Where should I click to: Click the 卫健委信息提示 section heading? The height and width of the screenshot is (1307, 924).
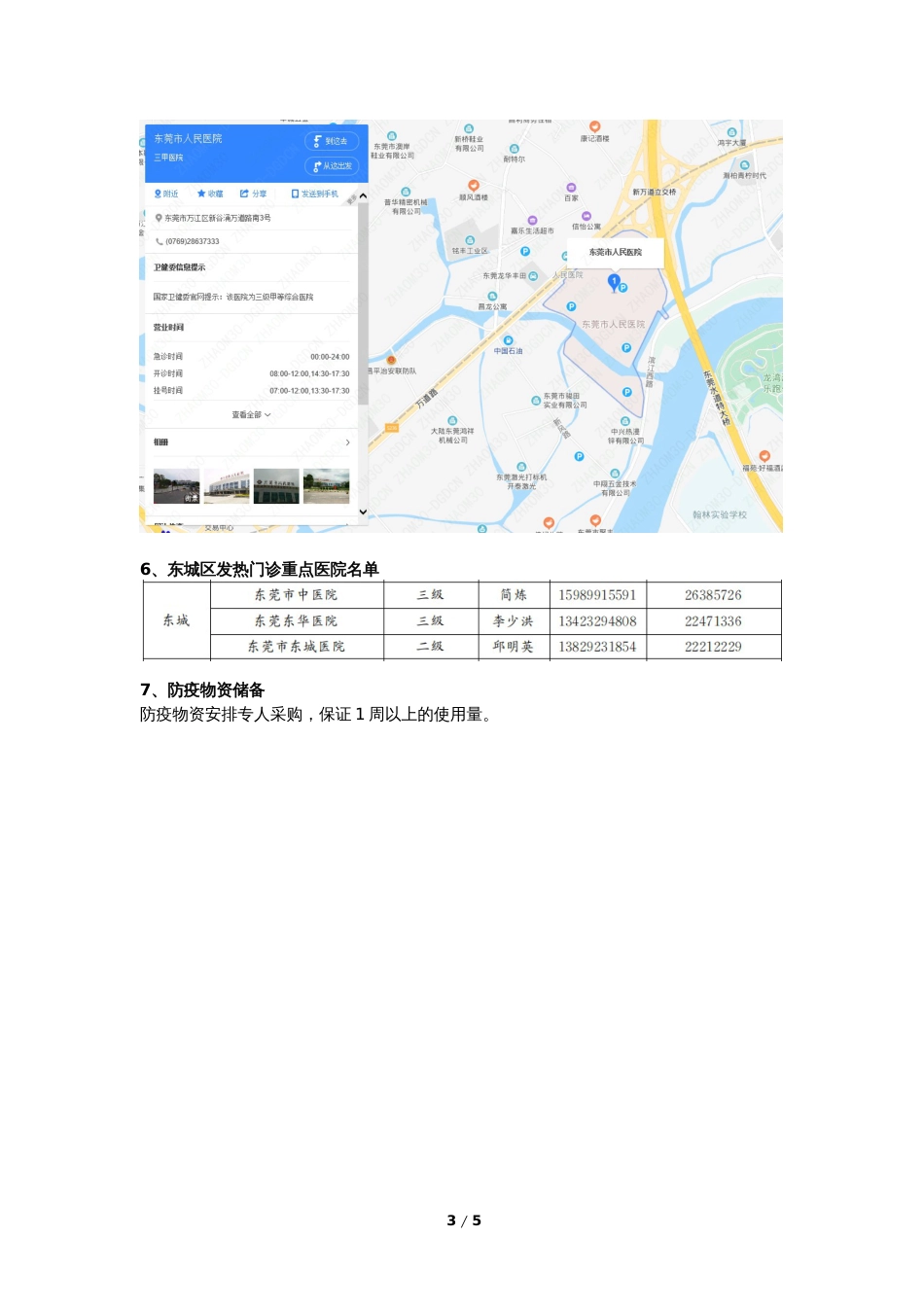(179, 267)
